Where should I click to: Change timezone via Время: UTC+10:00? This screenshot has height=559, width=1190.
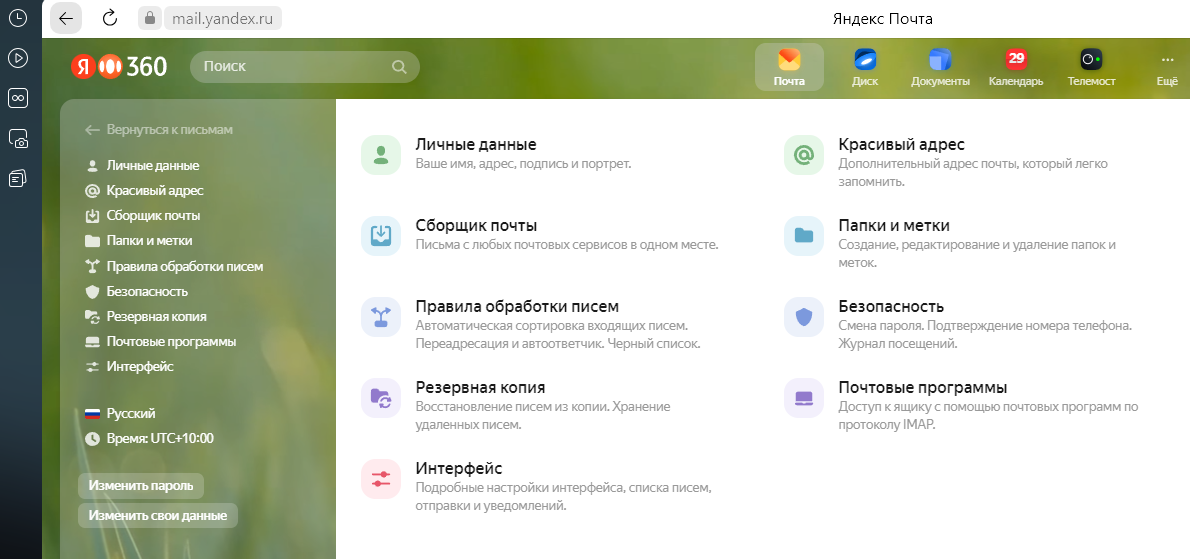point(150,438)
